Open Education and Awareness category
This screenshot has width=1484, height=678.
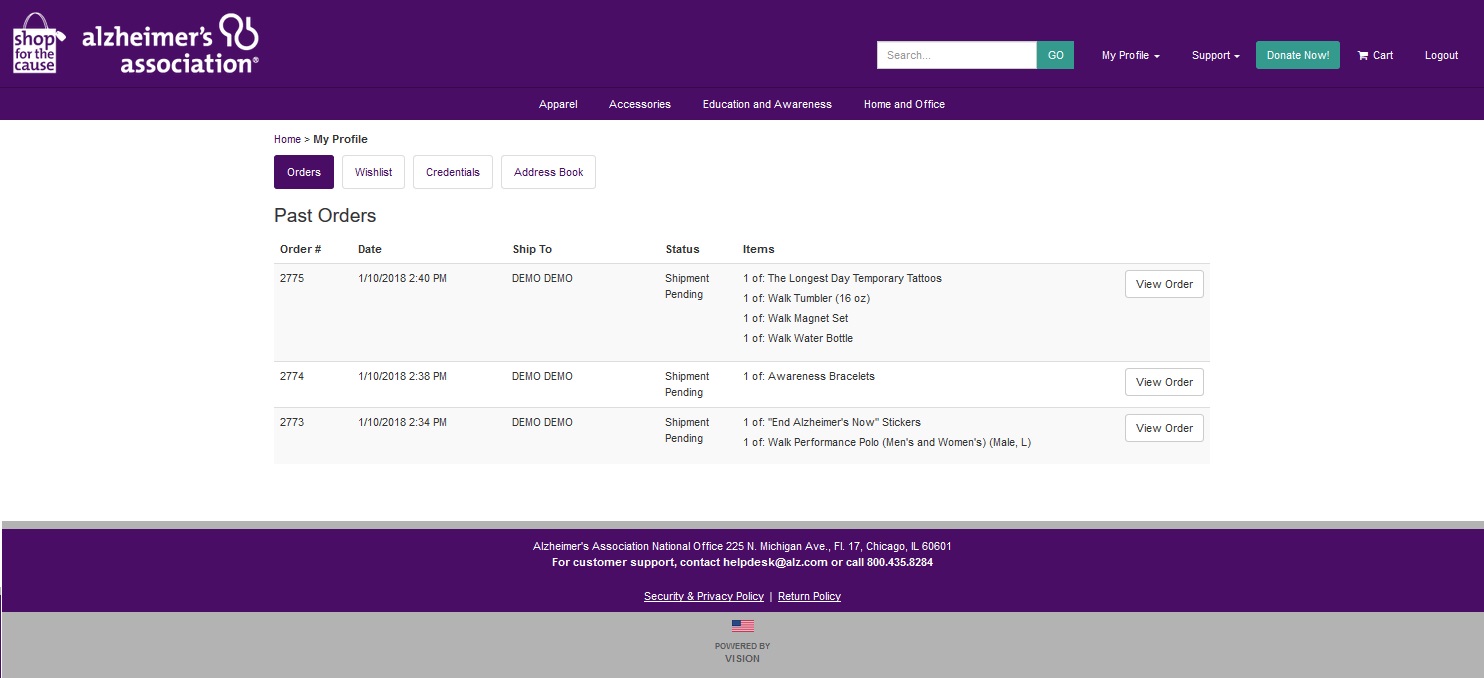tap(767, 104)
